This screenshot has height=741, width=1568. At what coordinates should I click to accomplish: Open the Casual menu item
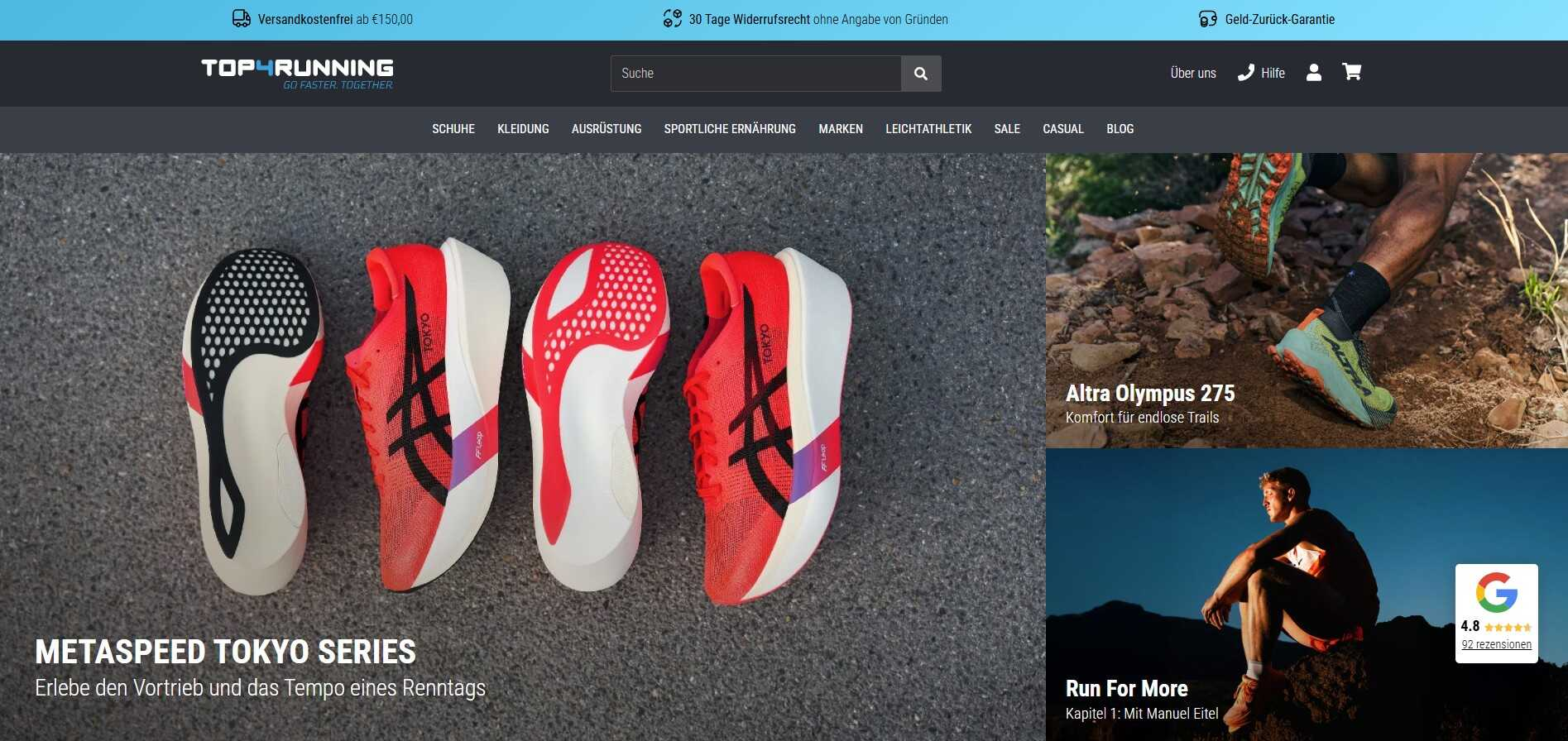pos(1063,129)
